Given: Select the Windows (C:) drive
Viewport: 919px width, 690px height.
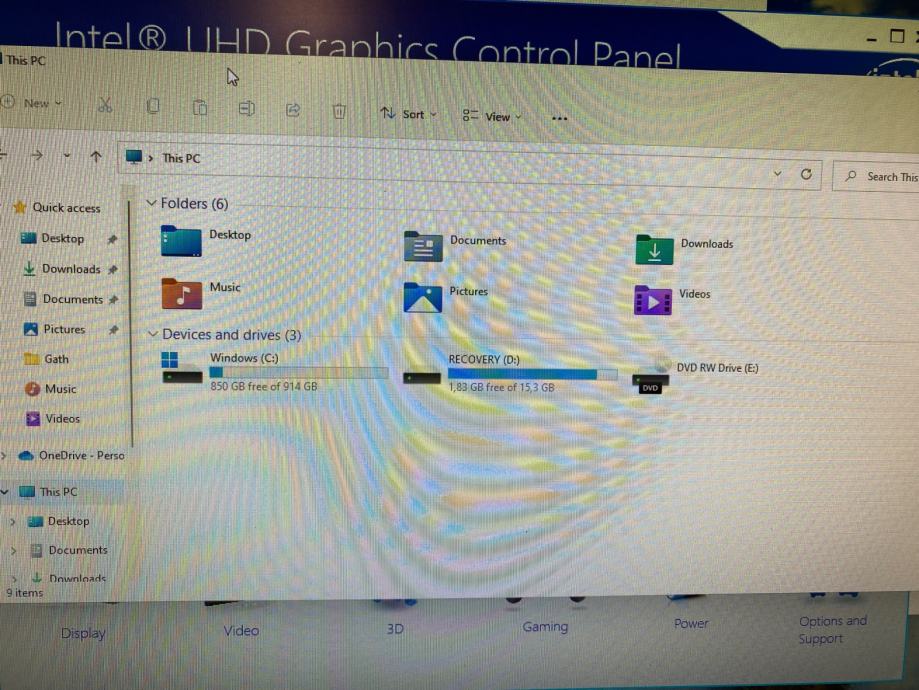Looking at the screenshot, I should 274,372.
